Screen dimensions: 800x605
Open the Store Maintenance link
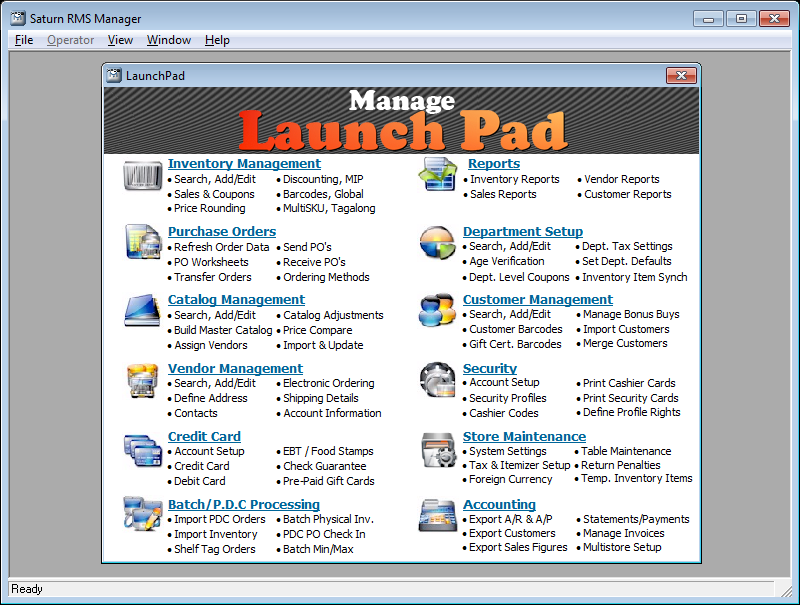[x=524, y=437]
